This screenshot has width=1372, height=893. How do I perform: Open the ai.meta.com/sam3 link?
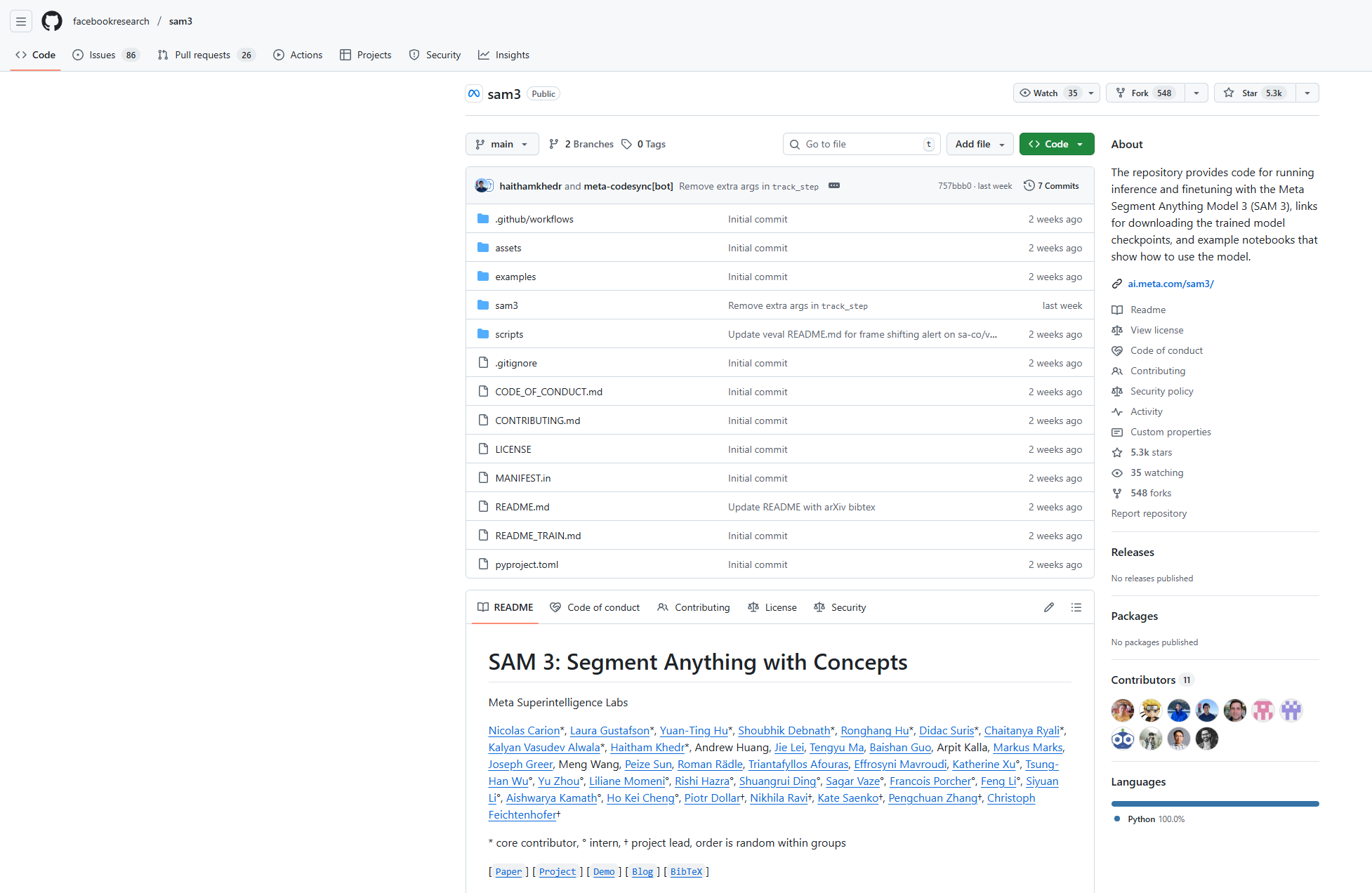[1170, 284]
